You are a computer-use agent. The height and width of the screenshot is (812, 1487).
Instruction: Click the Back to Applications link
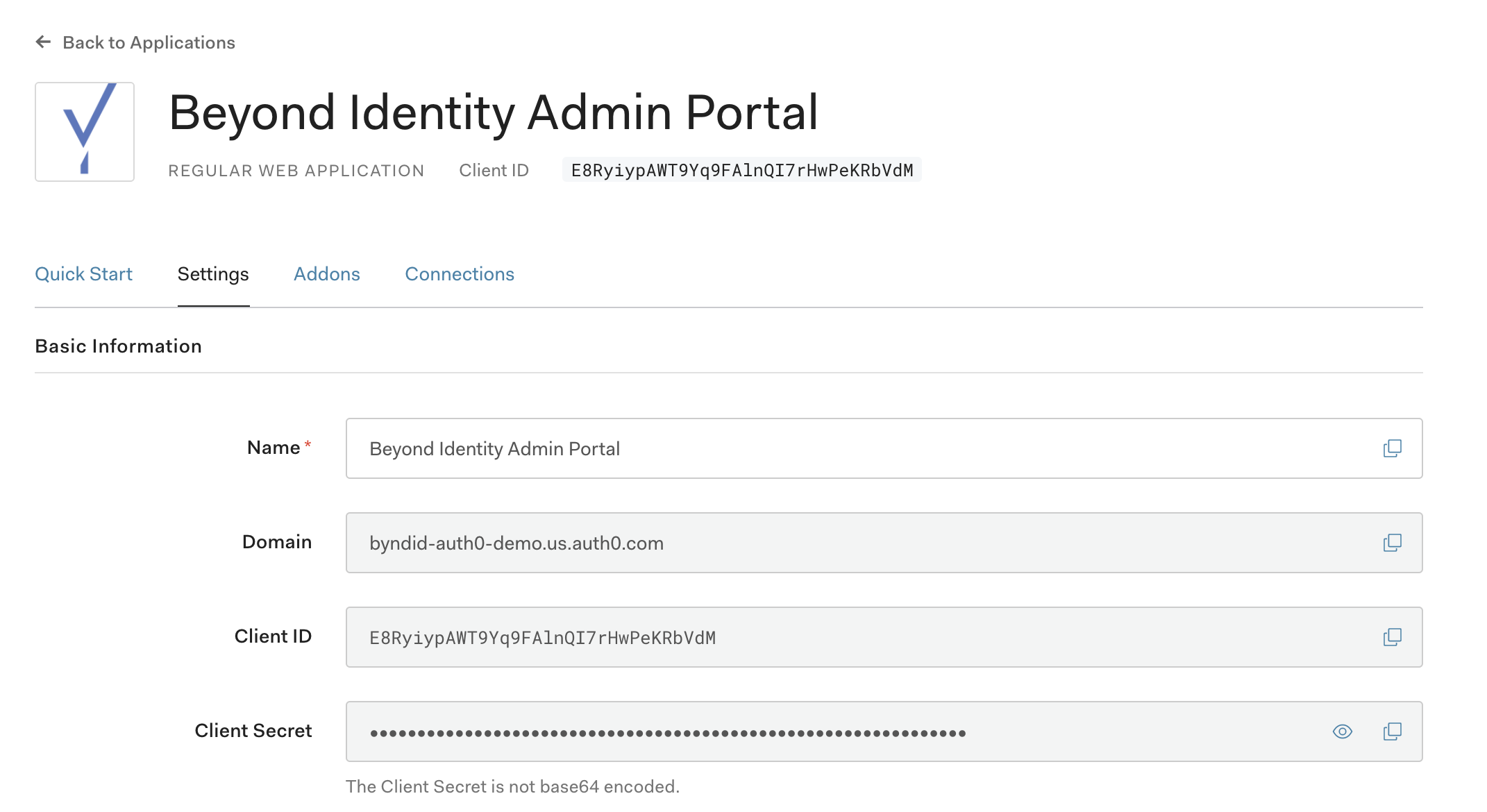pyautogui.click(x=150, y=42)
